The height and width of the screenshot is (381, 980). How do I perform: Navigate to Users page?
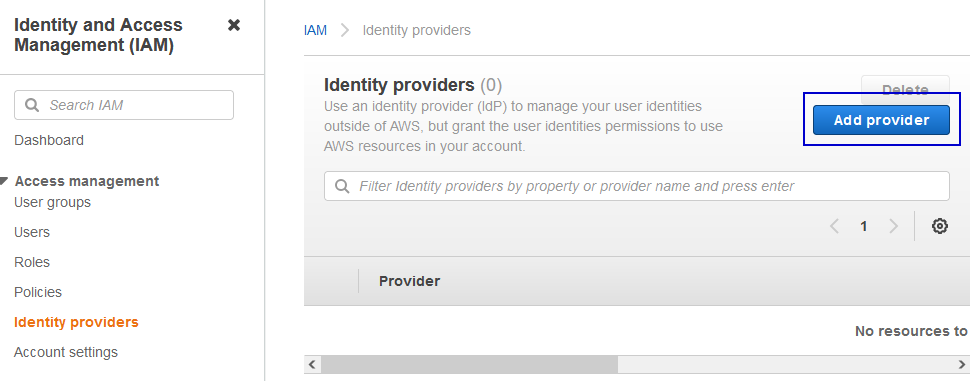(x=32, y=232)
